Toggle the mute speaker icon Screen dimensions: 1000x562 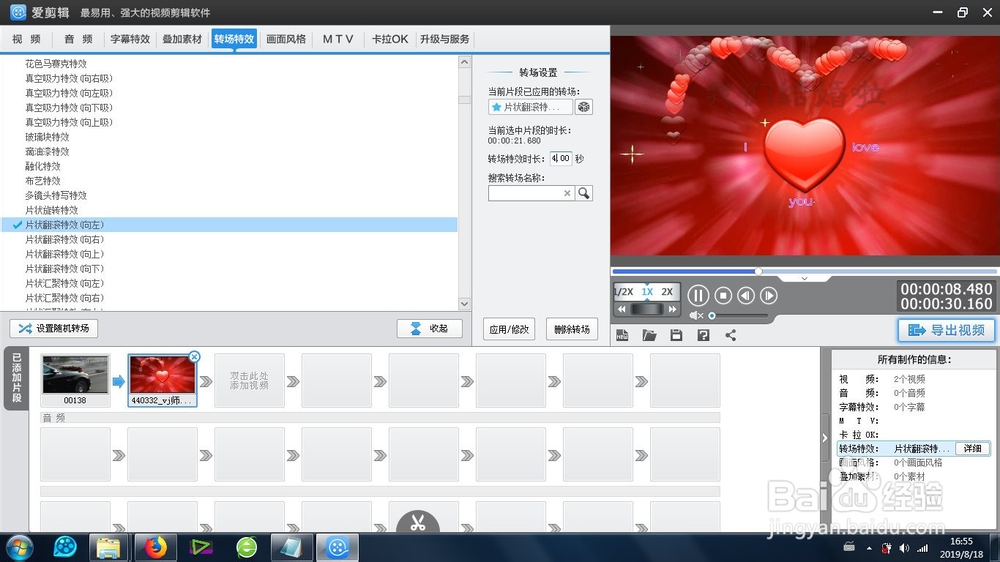click(x=696, y=315)
